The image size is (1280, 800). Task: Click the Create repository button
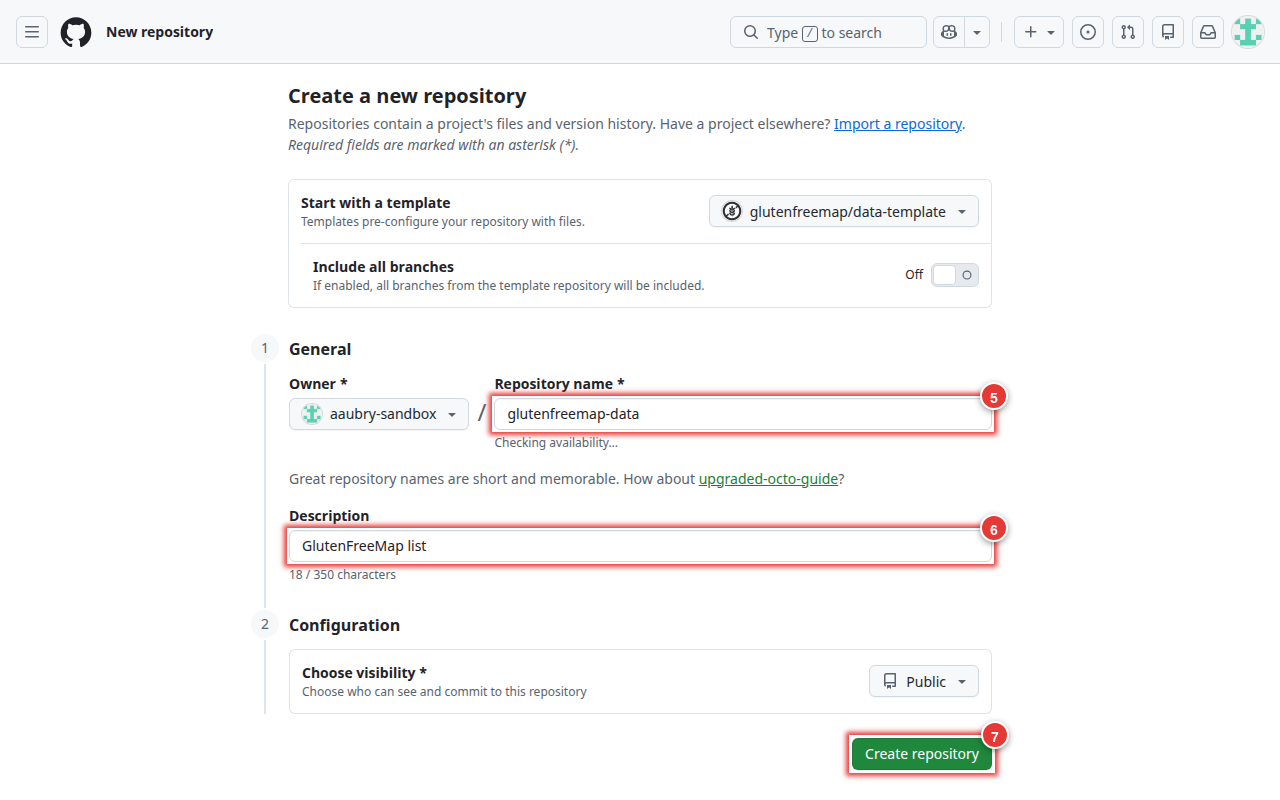922,754
